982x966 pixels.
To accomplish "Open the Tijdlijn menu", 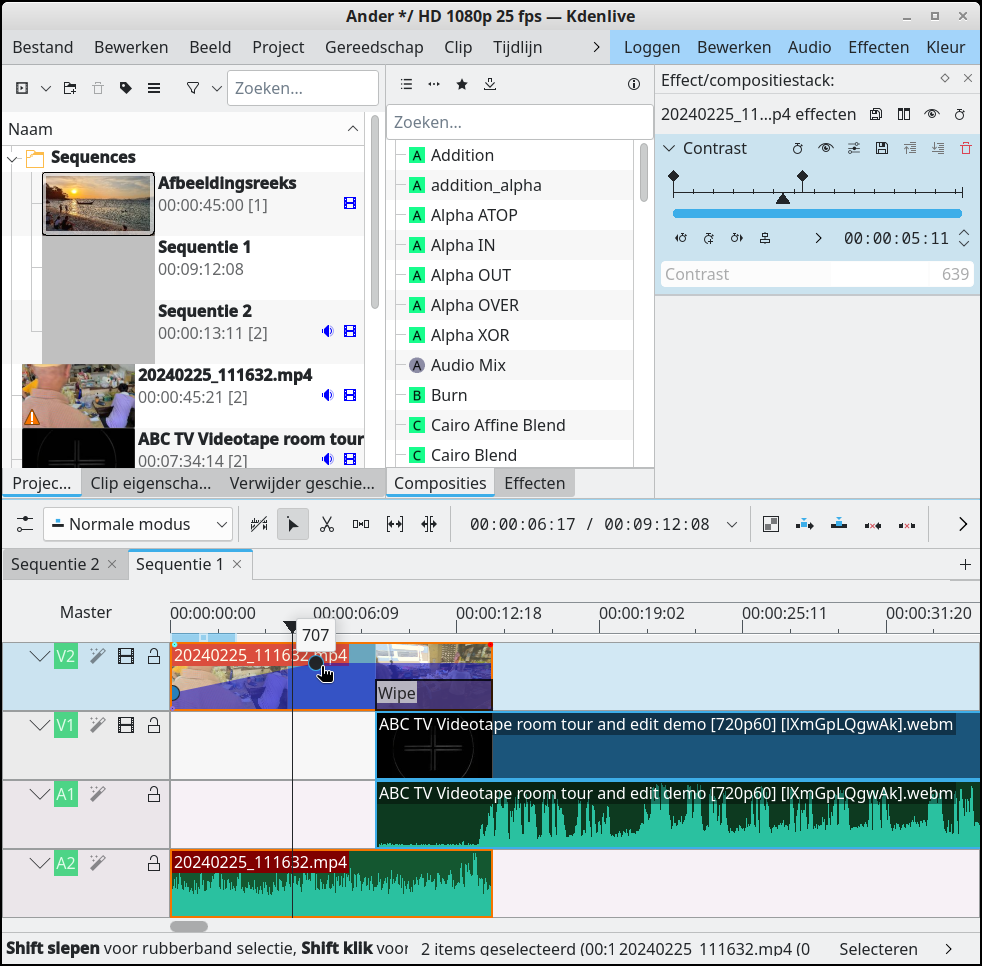I will tap(517, 48).
